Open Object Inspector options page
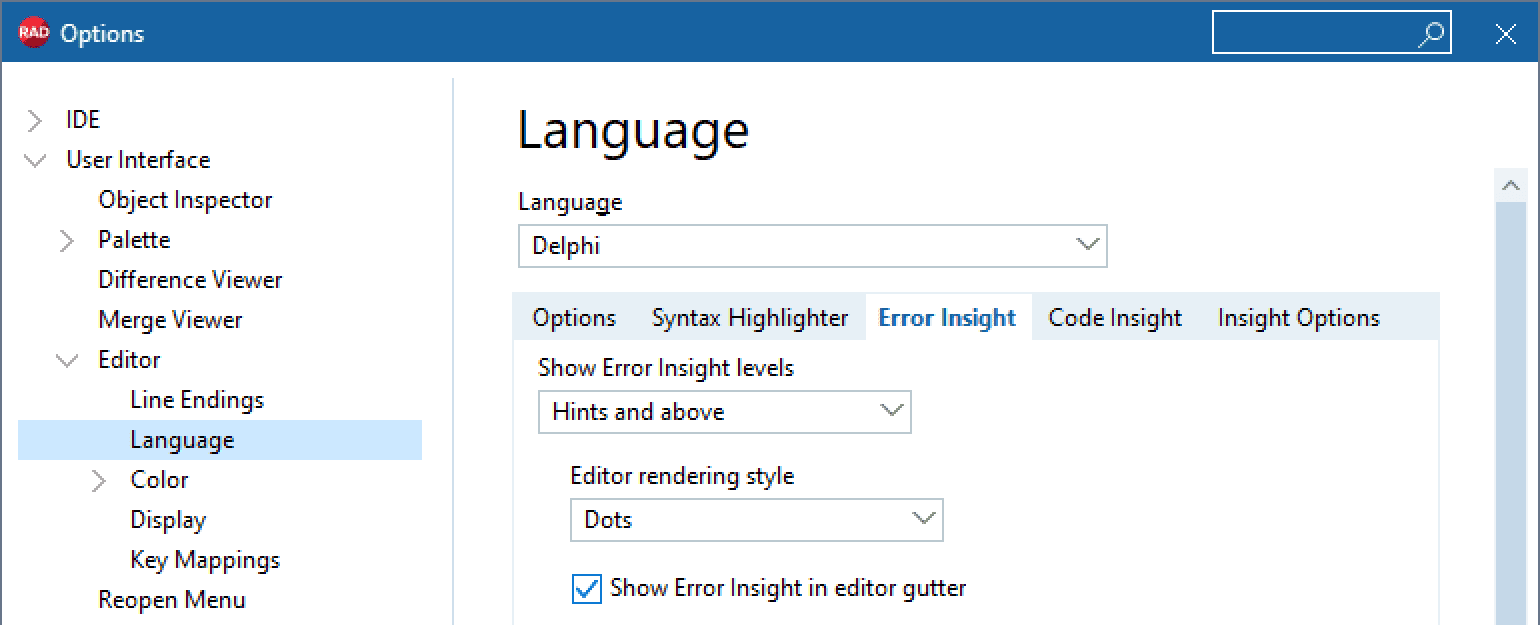Image resolution: width=1540 pixels, height=625 pixels. tap(185, 200)
